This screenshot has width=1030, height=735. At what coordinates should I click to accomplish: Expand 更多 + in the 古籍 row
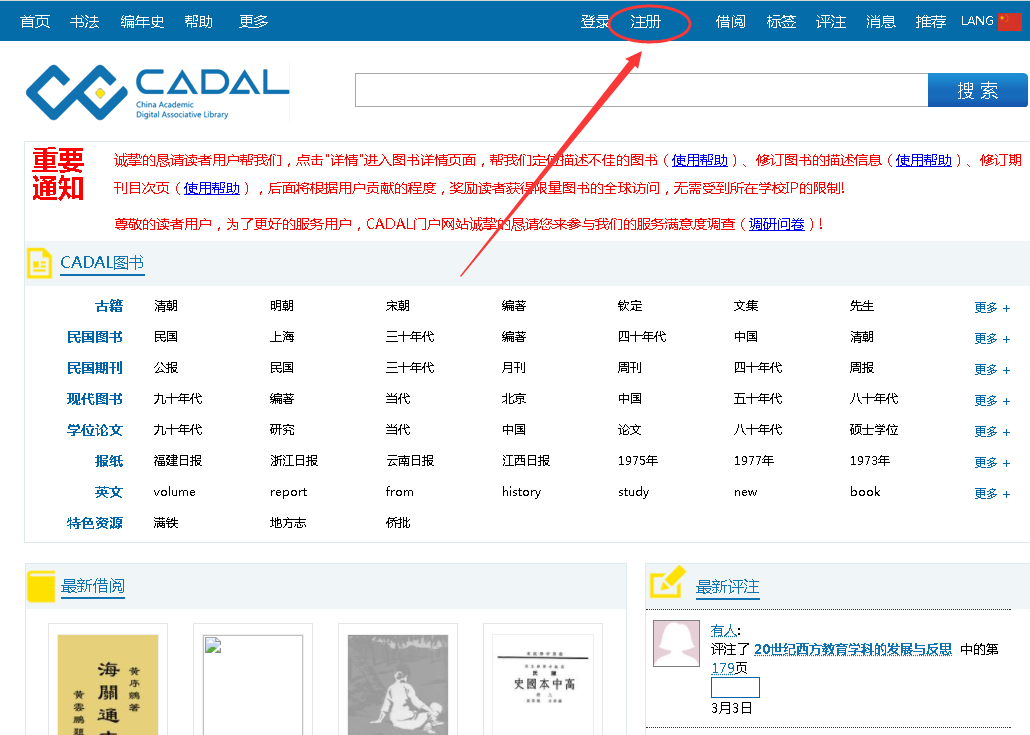coord(992,307)
